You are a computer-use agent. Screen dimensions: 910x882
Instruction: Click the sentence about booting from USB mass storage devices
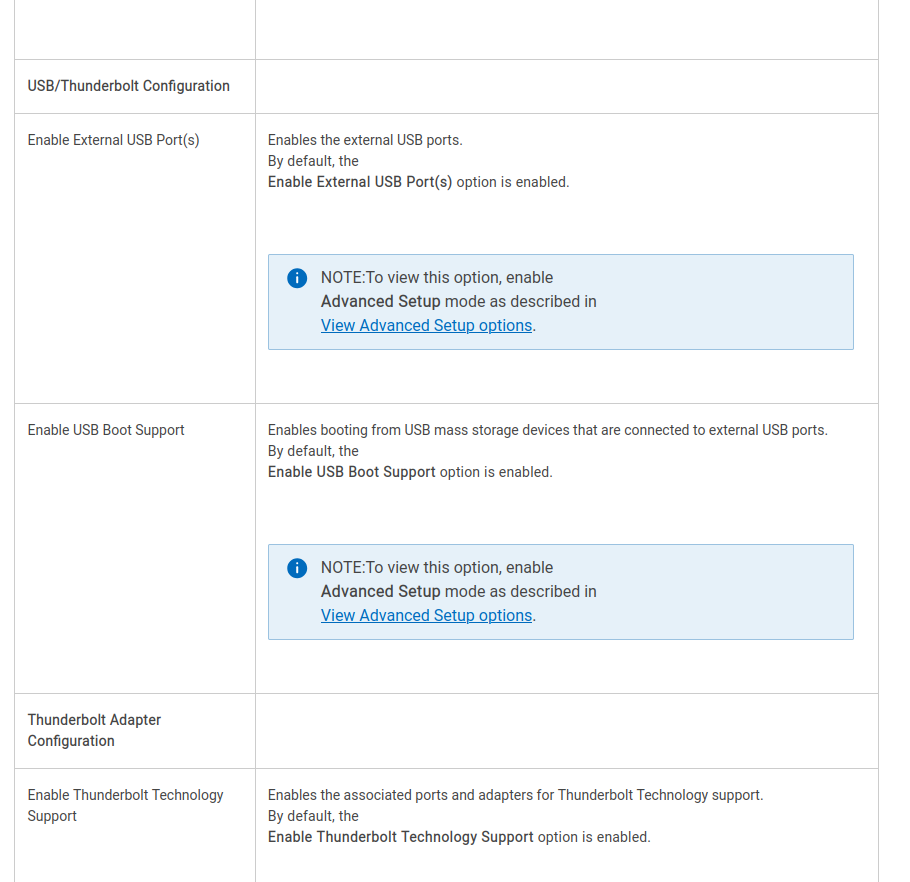[547, 430]
